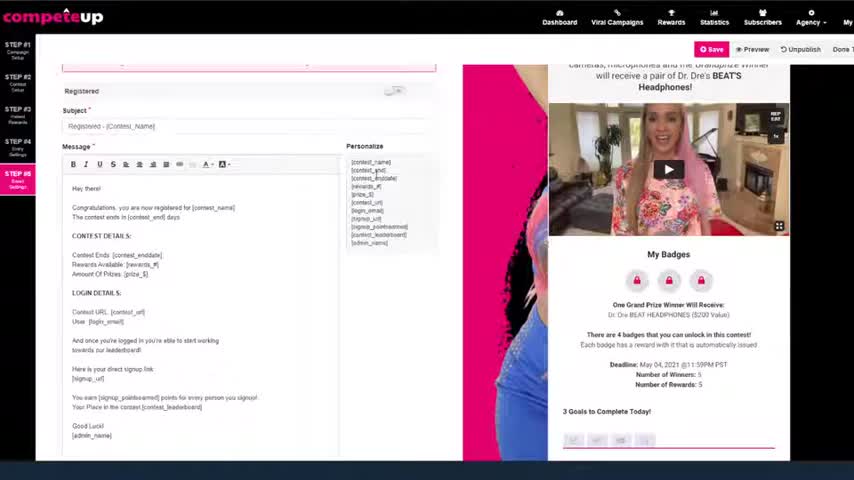Click the fullscreen icon on the video

[779, 226]
